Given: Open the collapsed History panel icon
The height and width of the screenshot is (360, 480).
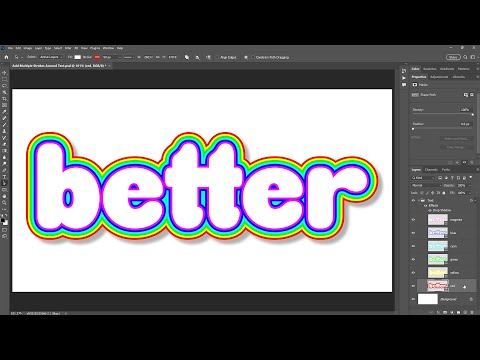Looking at the screenshot, I should point(404,71).
